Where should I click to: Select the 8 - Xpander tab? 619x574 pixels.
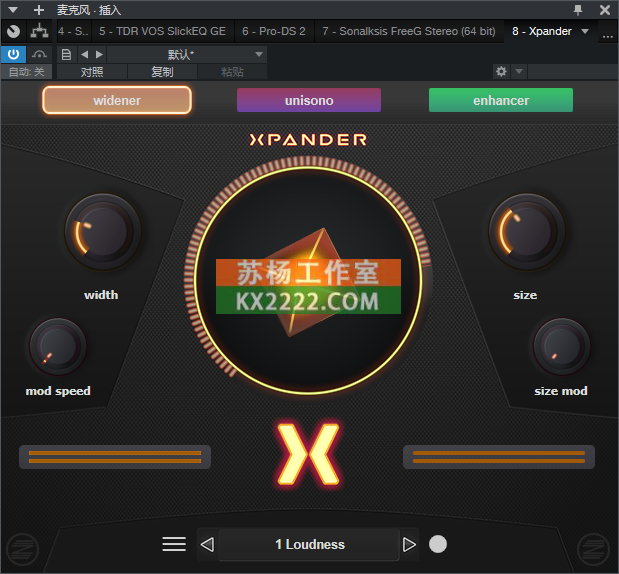point(542,31)
